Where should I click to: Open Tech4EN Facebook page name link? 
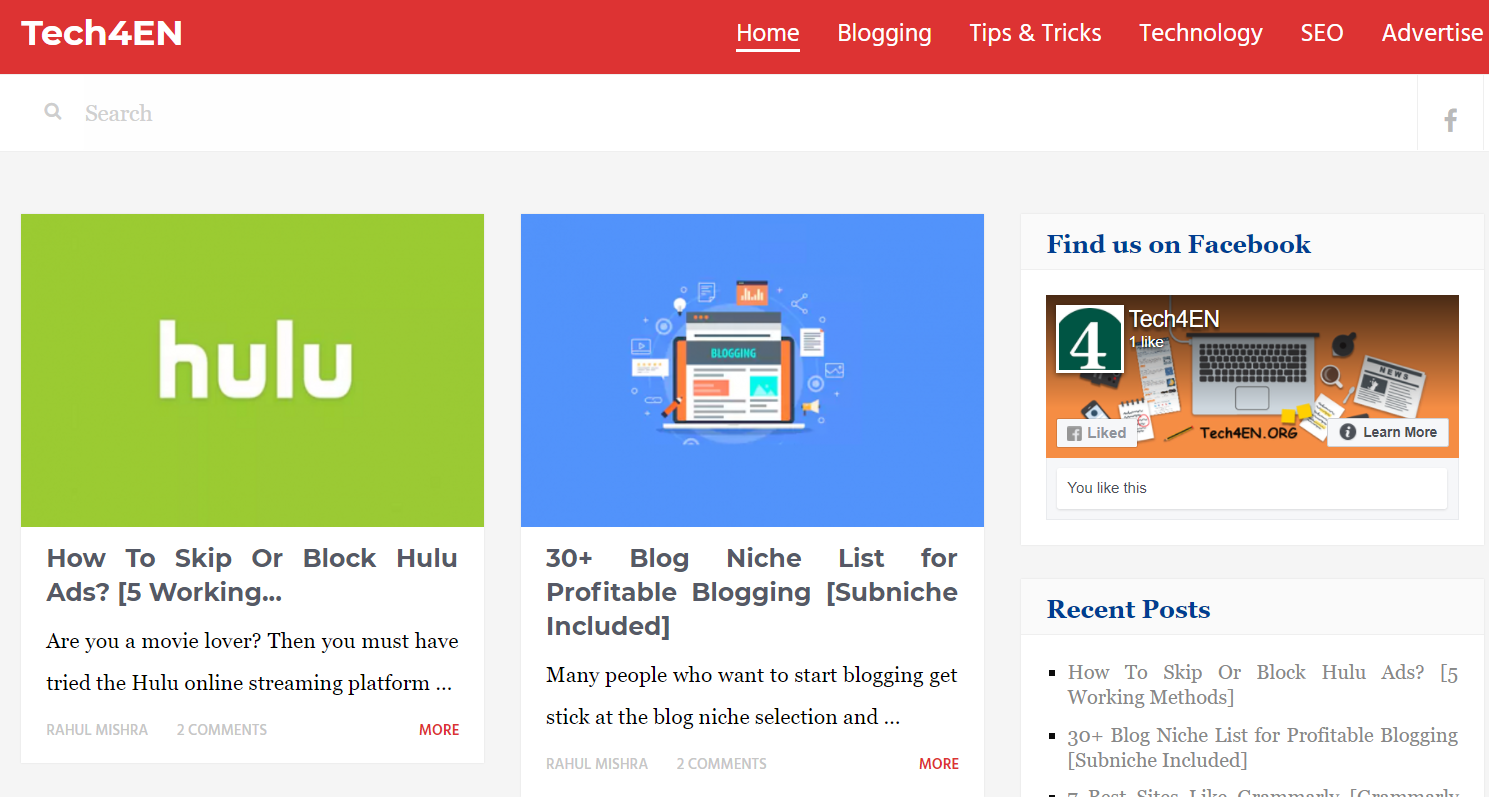tap(1174, 319)
